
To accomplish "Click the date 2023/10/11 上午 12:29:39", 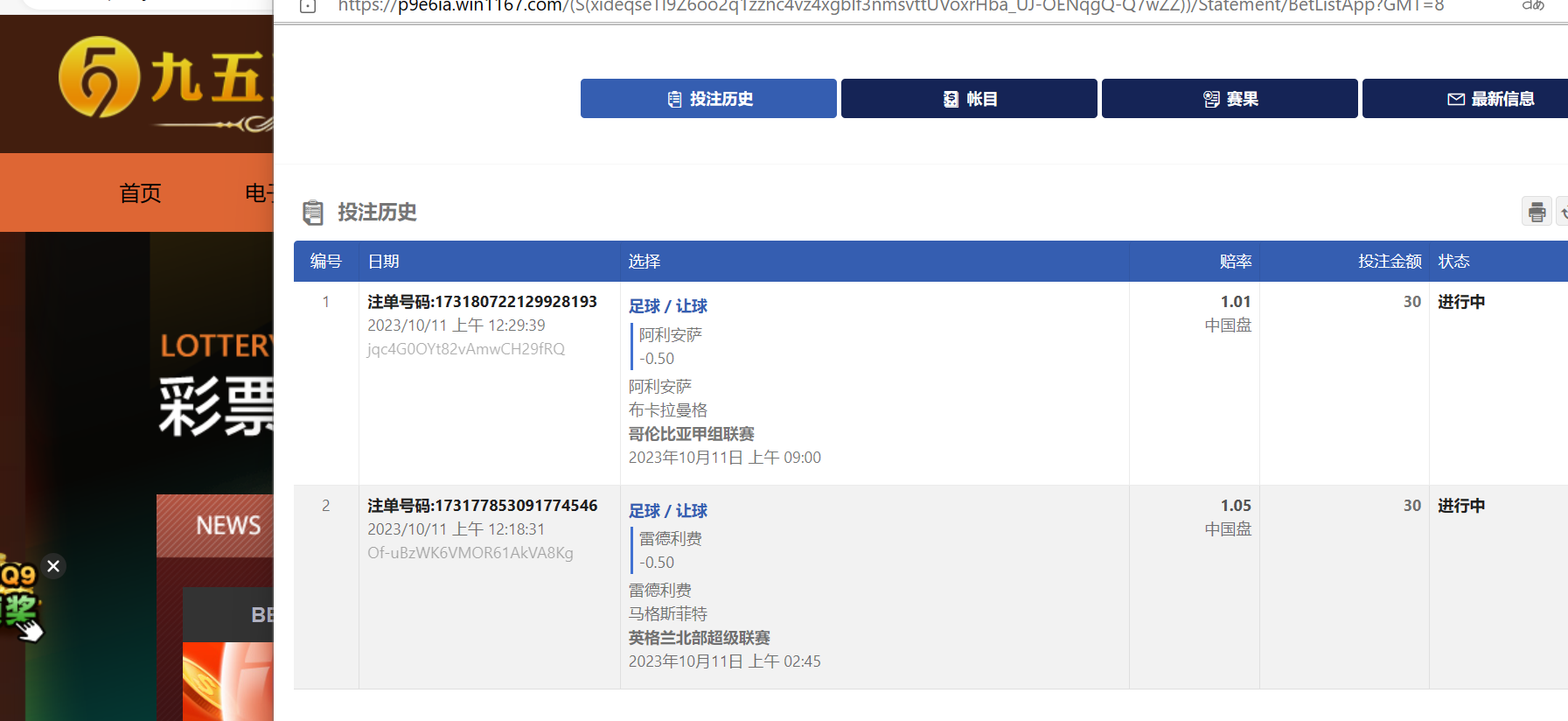I will [456, 325].
